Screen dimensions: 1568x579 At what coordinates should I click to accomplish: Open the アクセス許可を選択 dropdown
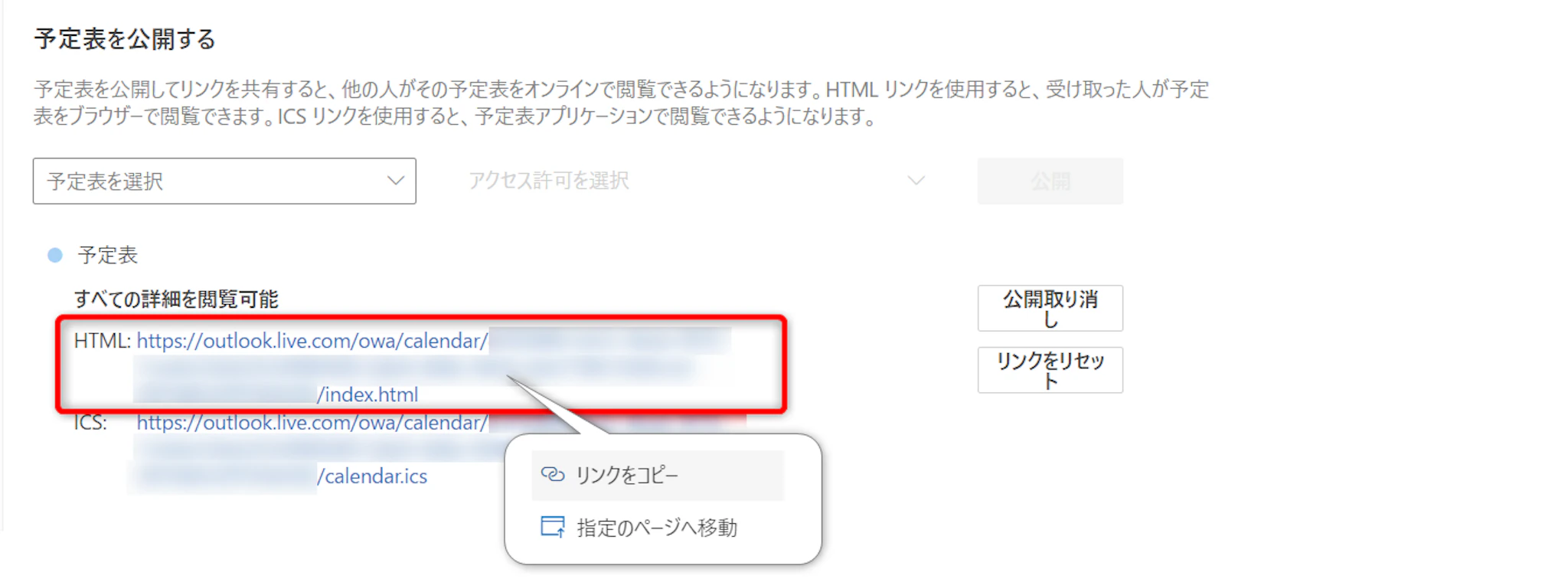(x=697, y=182)
